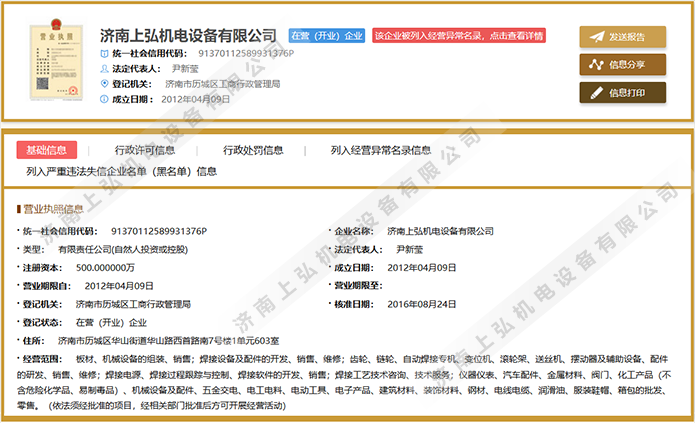Click the 企业名称 value 济南上弘机电设备有限公司

tap(441, 231)
